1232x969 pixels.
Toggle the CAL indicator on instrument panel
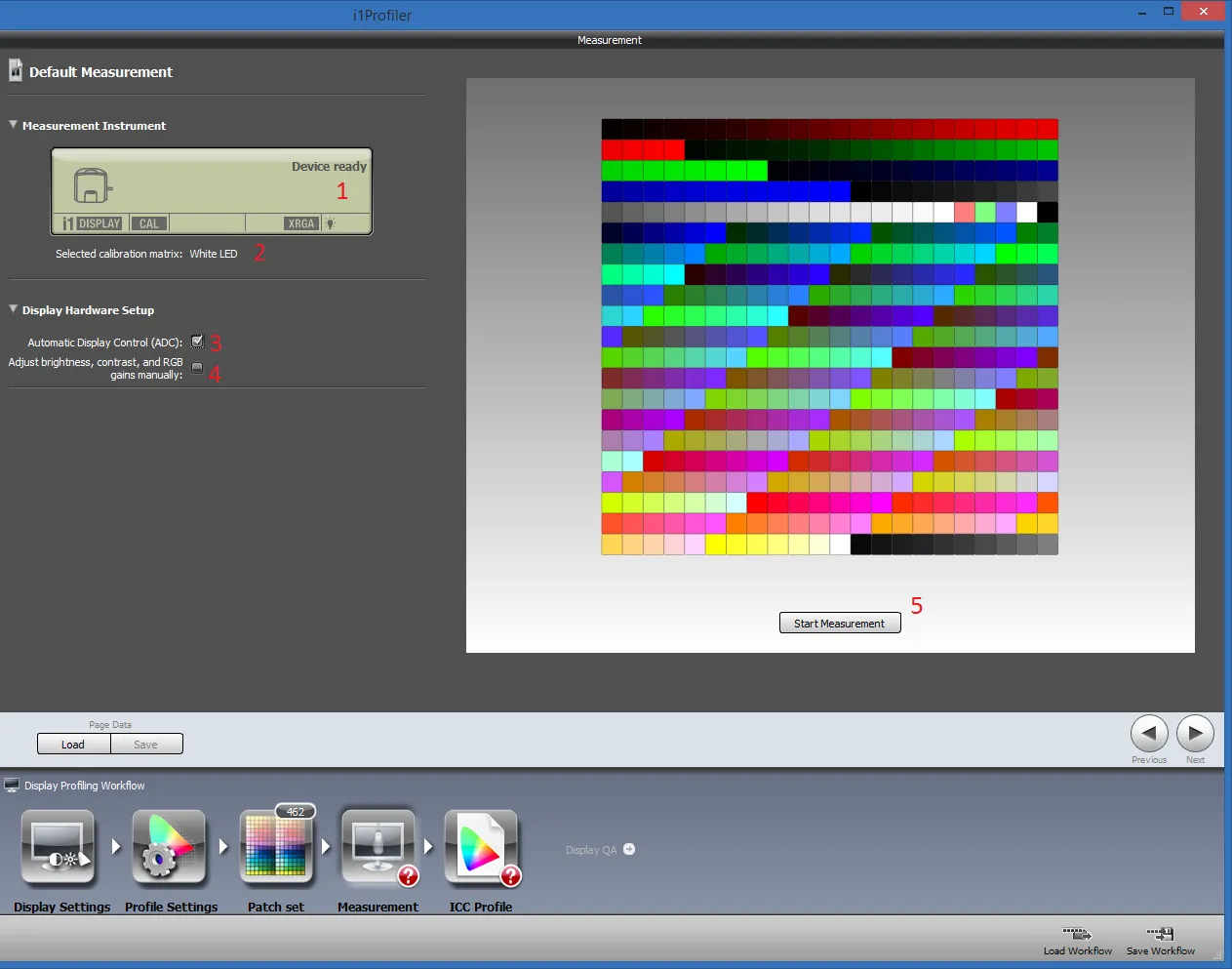pos(148,223)
